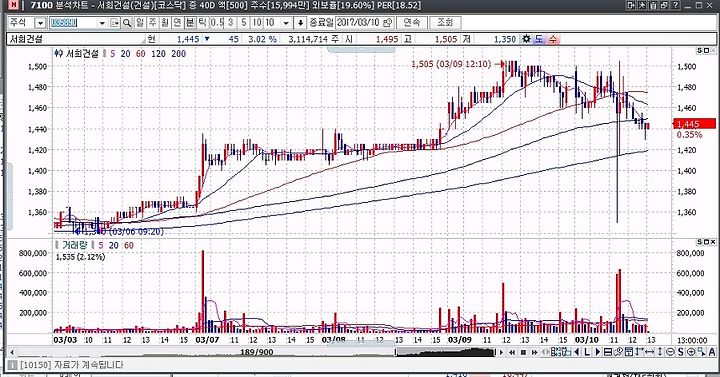Click the 60 moving average legend
Image resolution: width=720 pixels, height=377 pixels.
point(141,54)
